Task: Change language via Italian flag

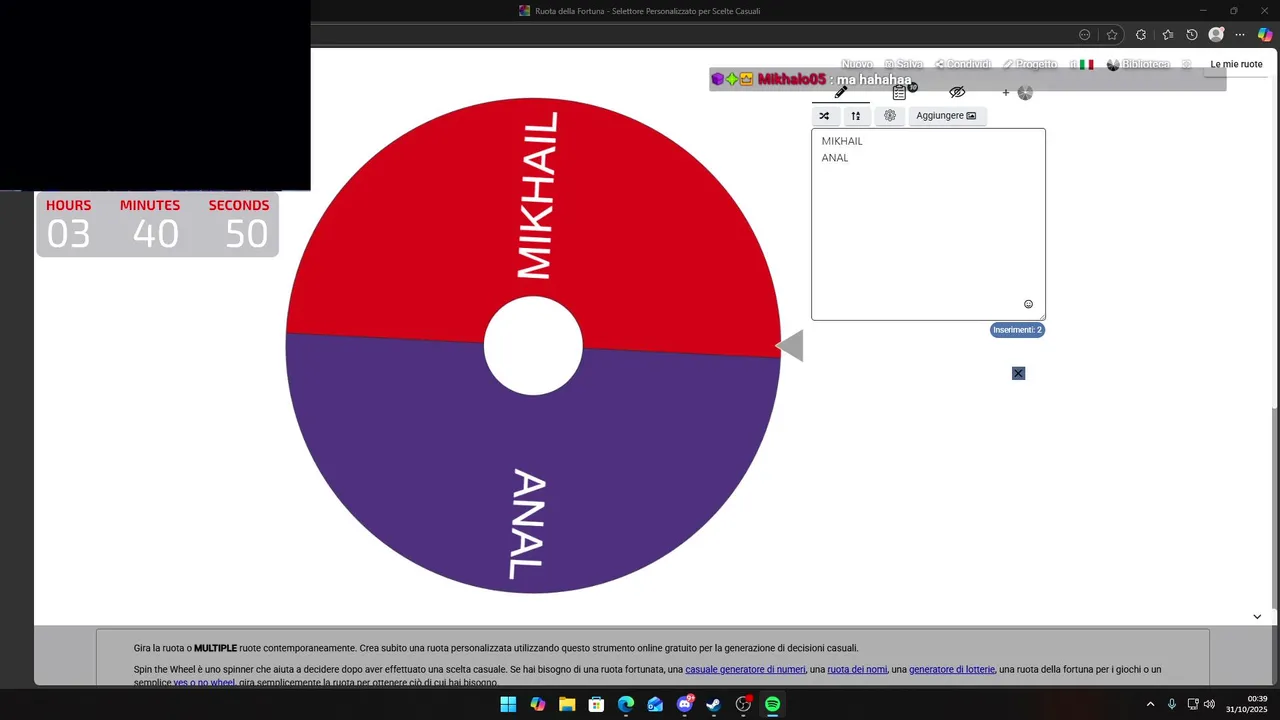Action: coord(1086,64)
